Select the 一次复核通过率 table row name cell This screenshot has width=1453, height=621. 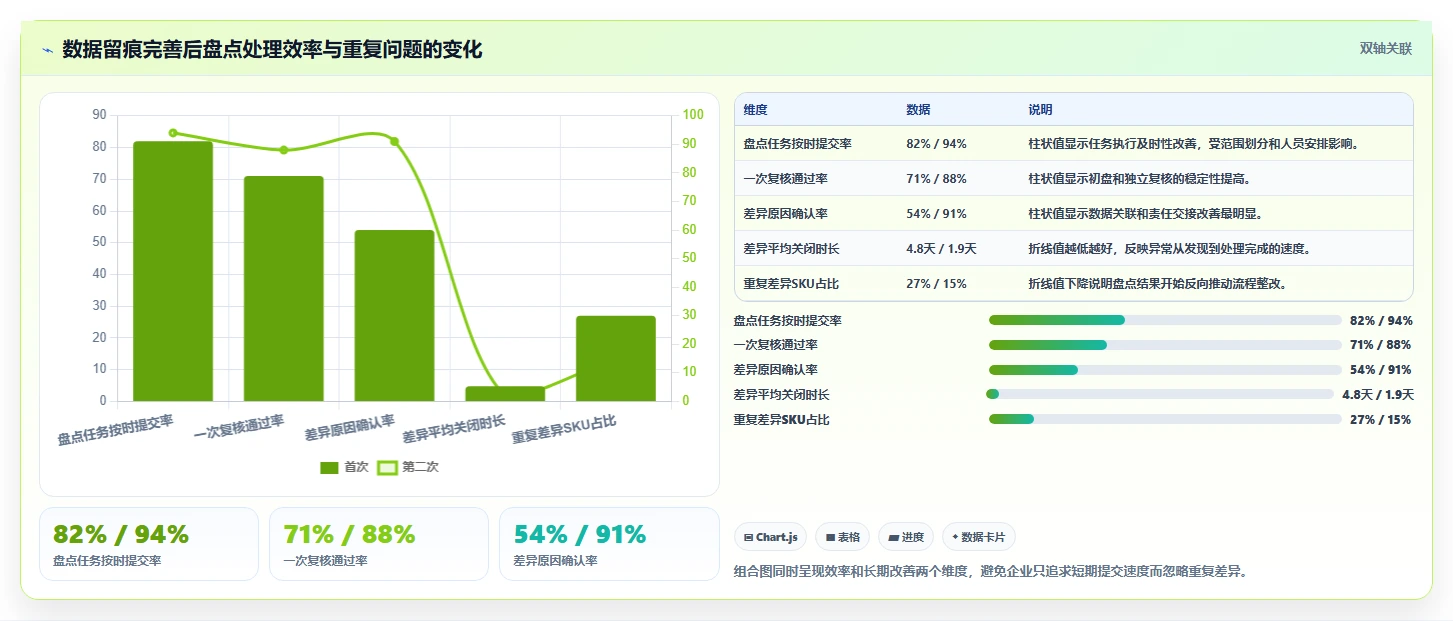coord(785,179)
